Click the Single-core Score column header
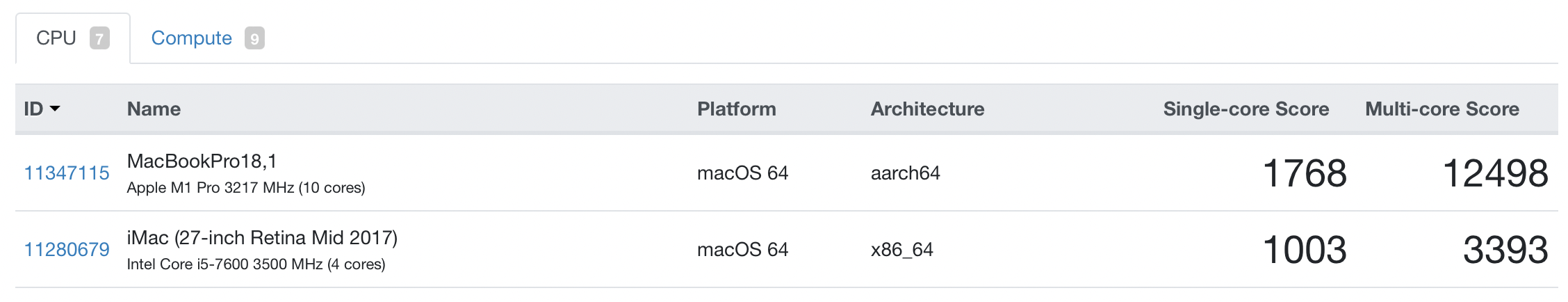 (x=1246, y=109)
